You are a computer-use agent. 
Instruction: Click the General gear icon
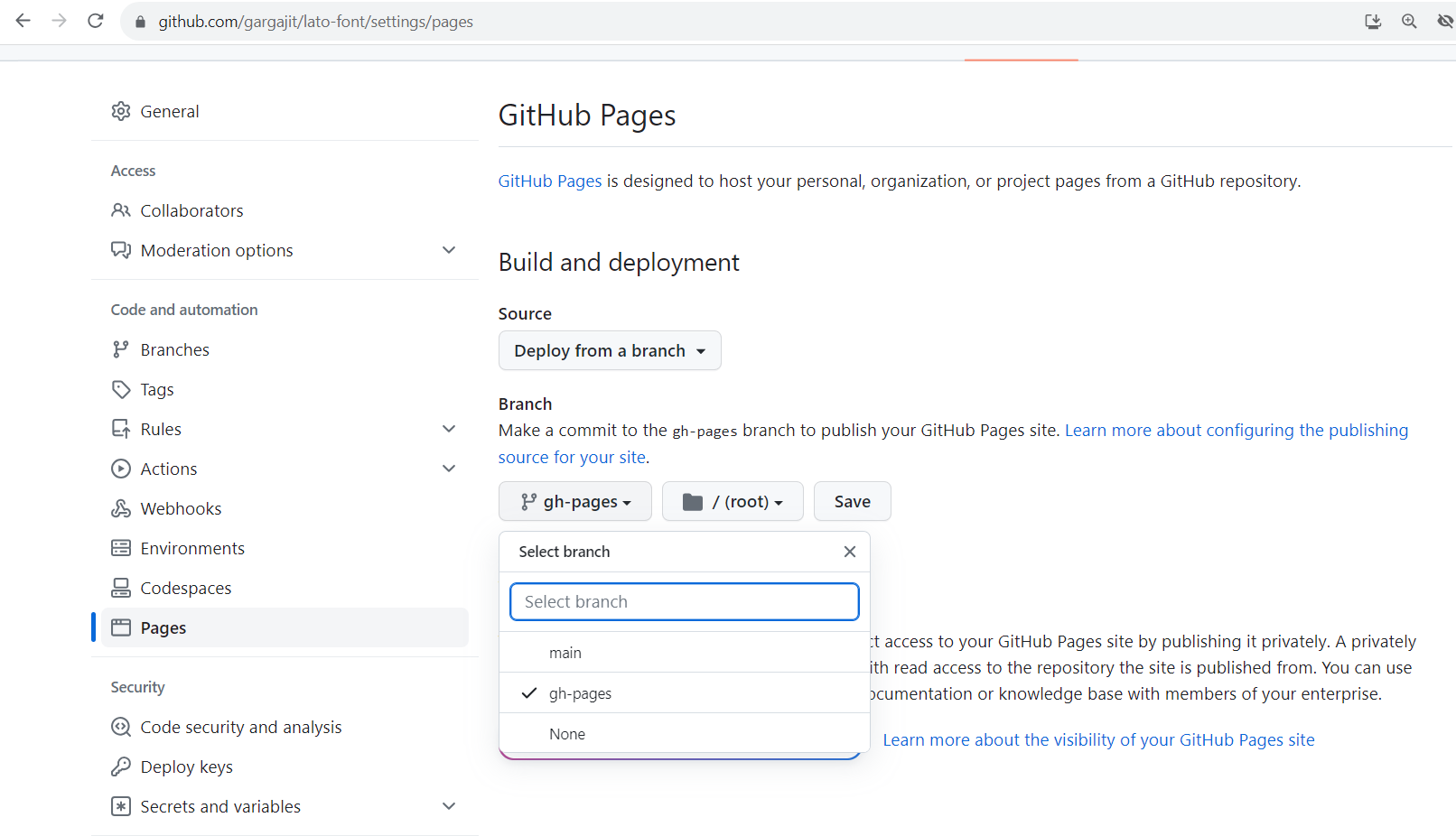pos(121,111)
